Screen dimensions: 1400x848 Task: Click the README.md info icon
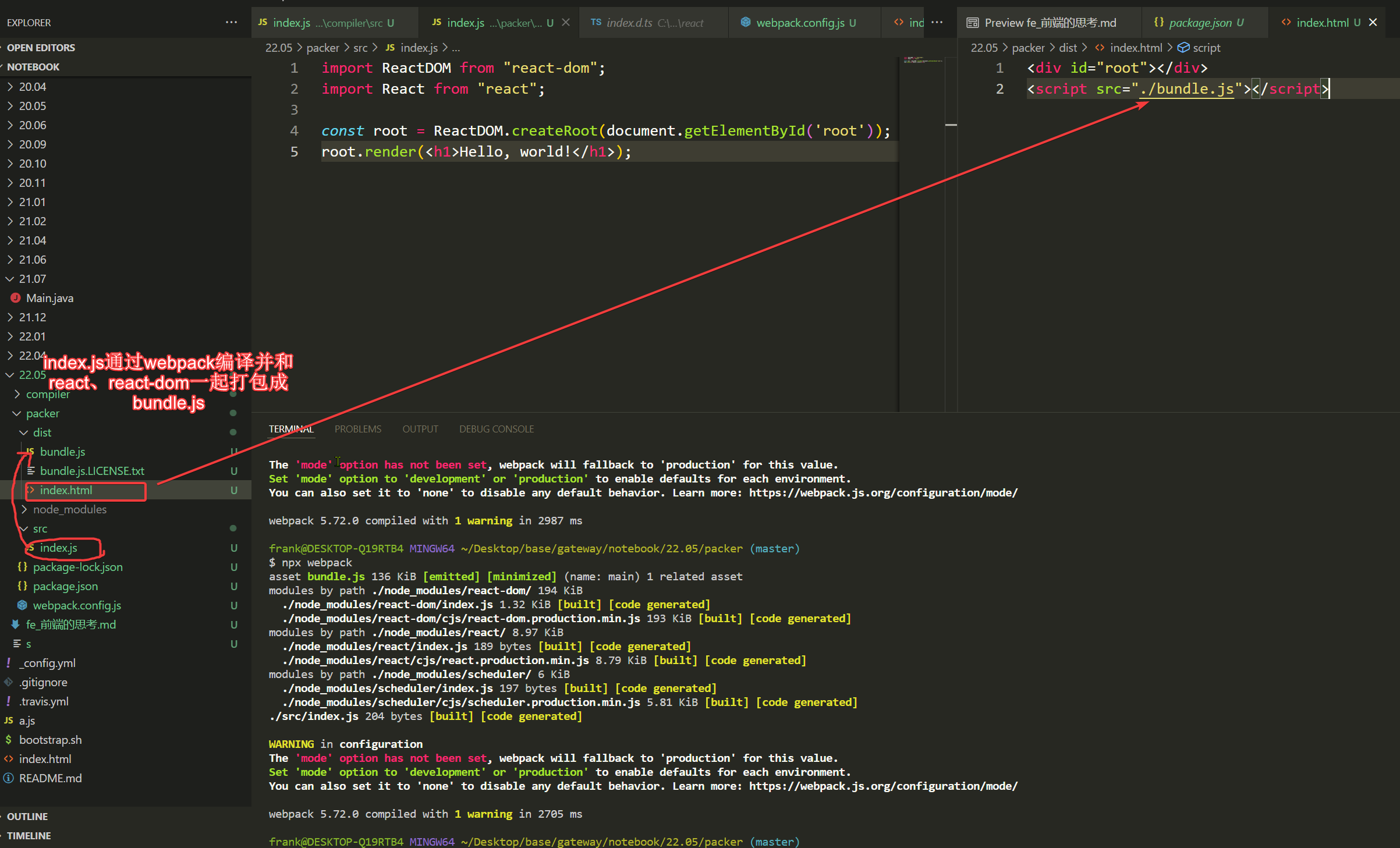click(9, 778)
